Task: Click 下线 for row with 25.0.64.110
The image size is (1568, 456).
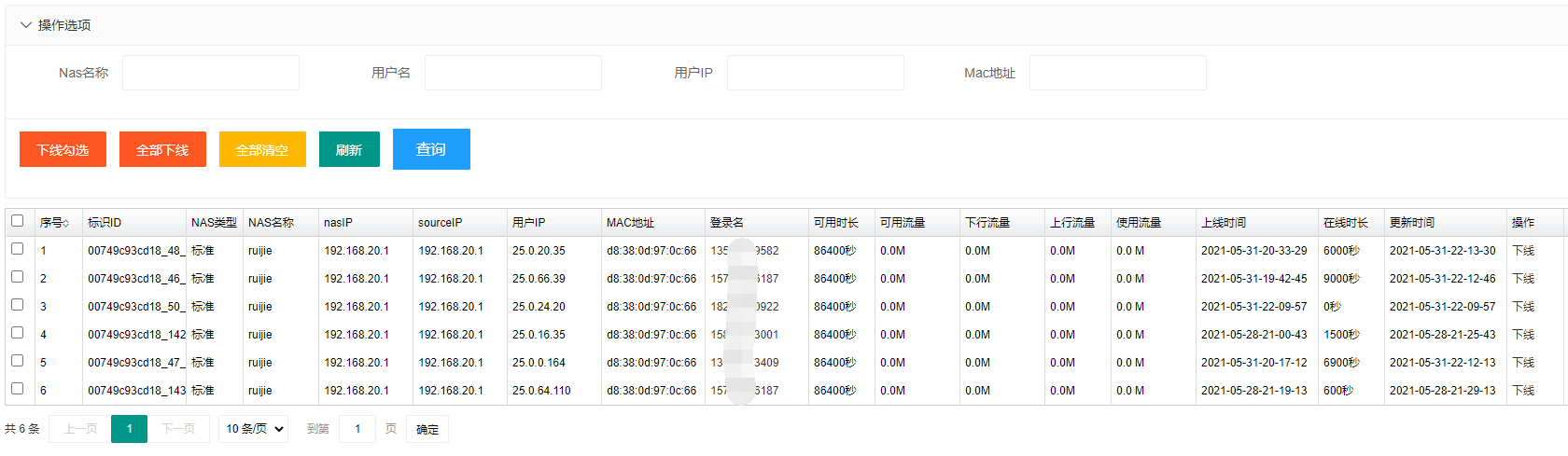Action: coord(1523,391)
